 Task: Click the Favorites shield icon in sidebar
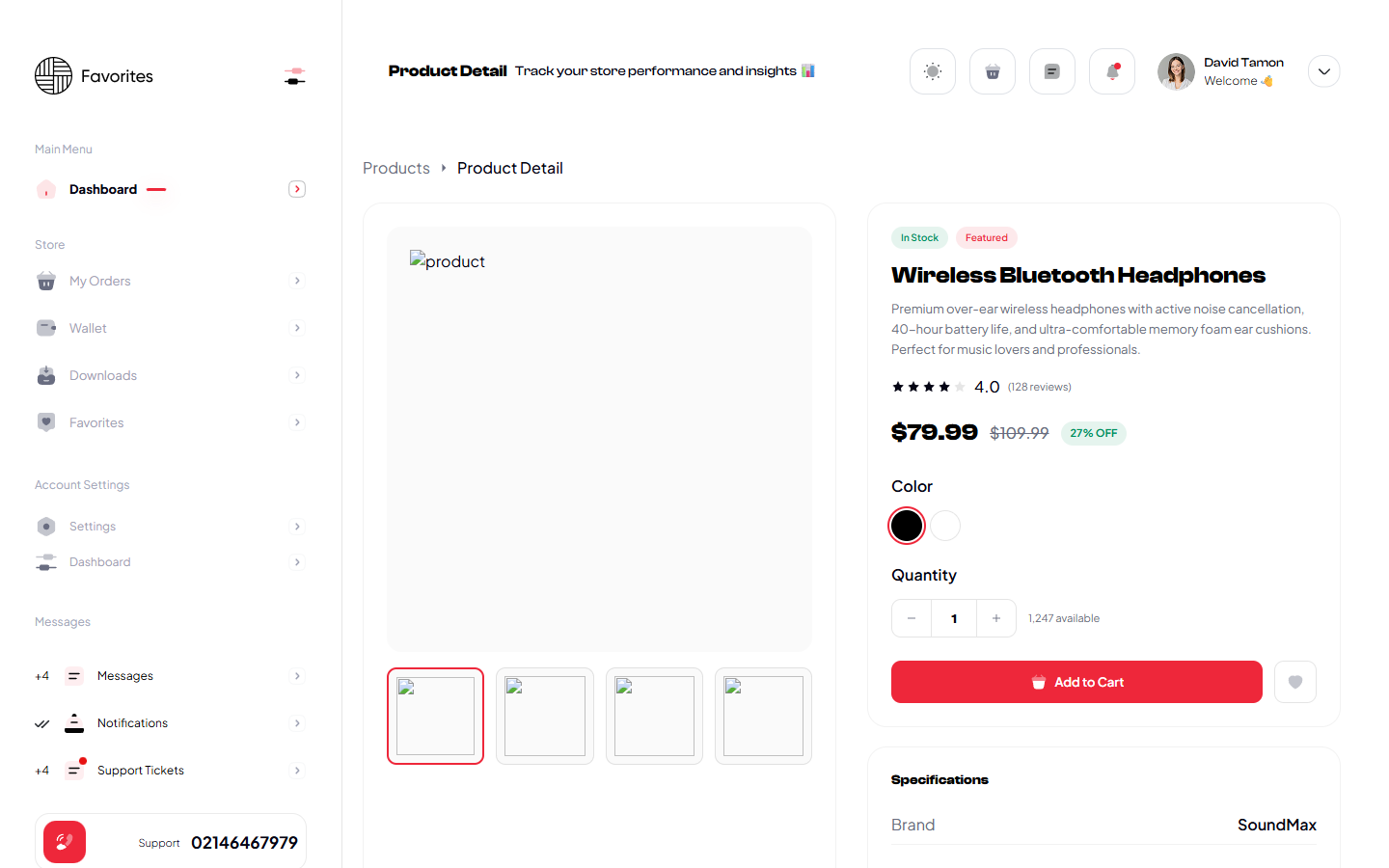point(45,421)
